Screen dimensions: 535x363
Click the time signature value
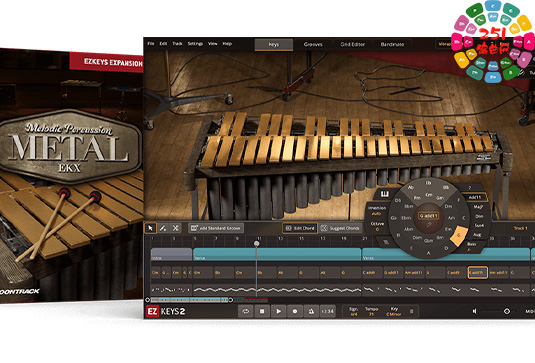(x=354, y=314)
